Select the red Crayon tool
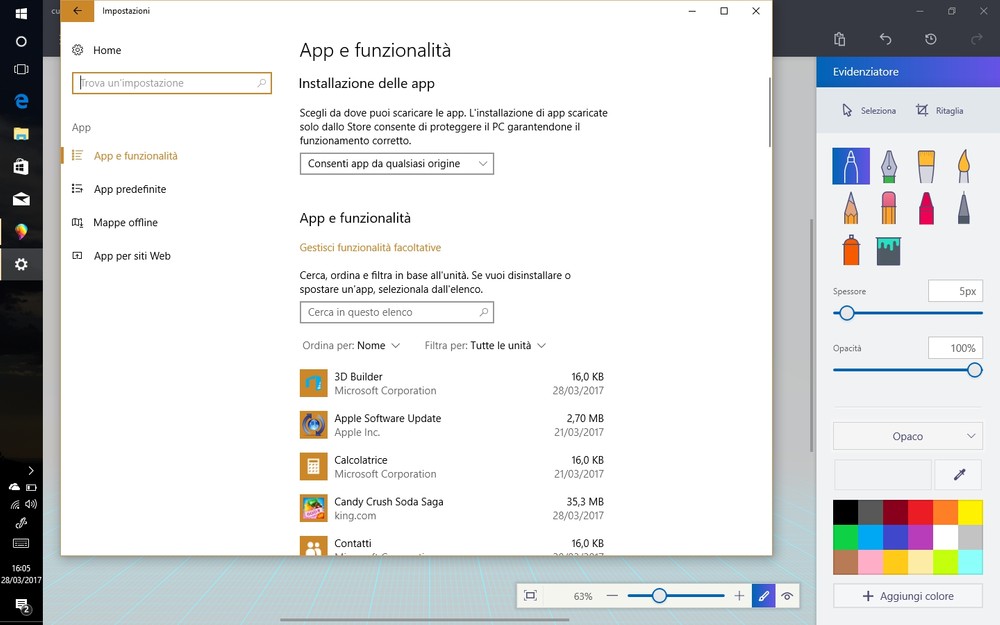Viewport: 1000px width, 625px height. 926,208
